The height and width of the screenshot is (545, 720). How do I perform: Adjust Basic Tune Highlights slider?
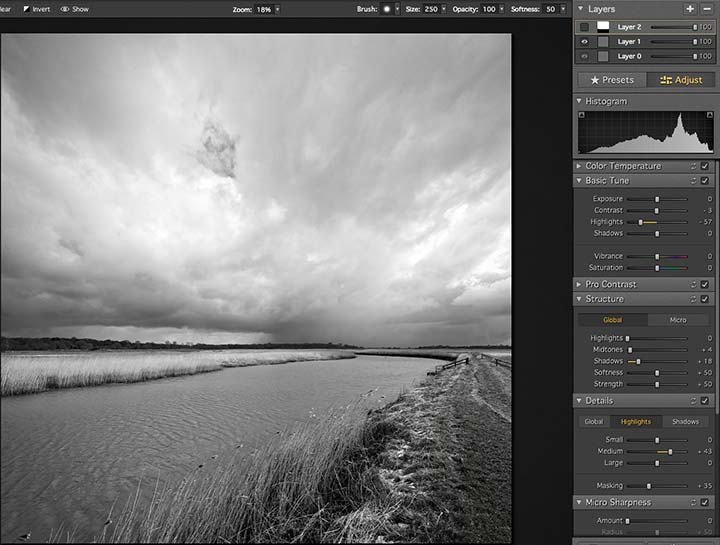pos(657,222)
